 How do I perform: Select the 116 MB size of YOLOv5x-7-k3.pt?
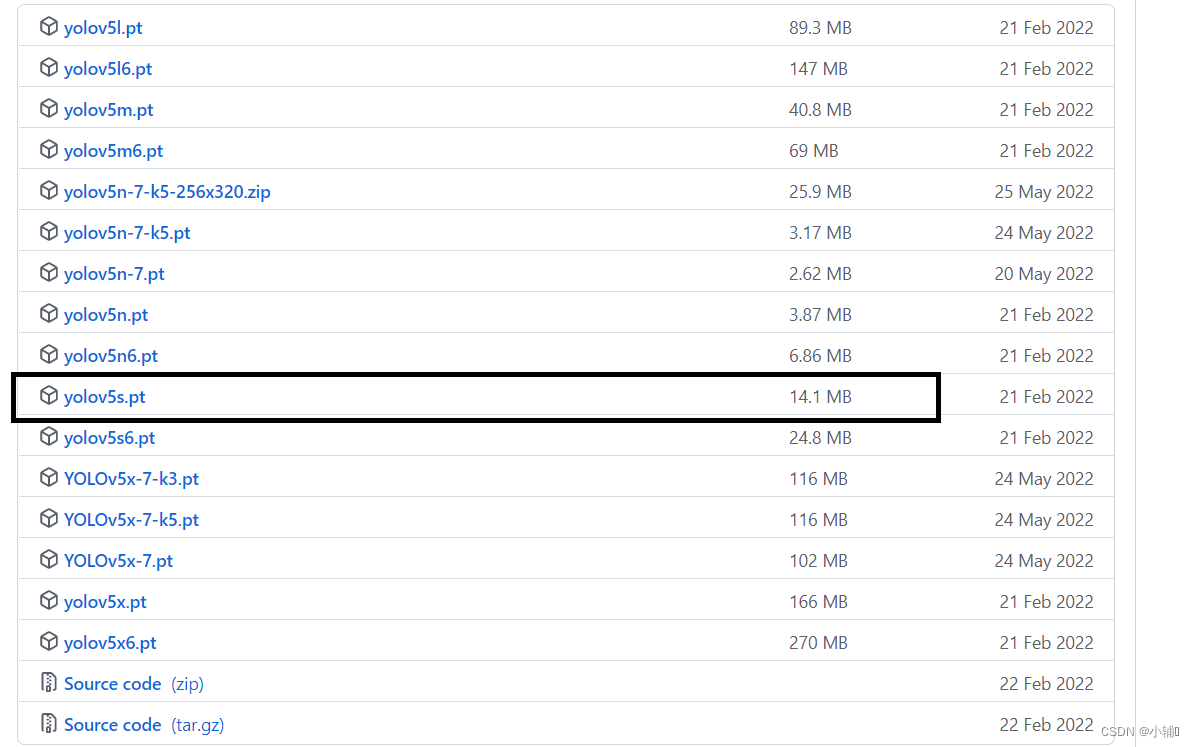point(818,479)
